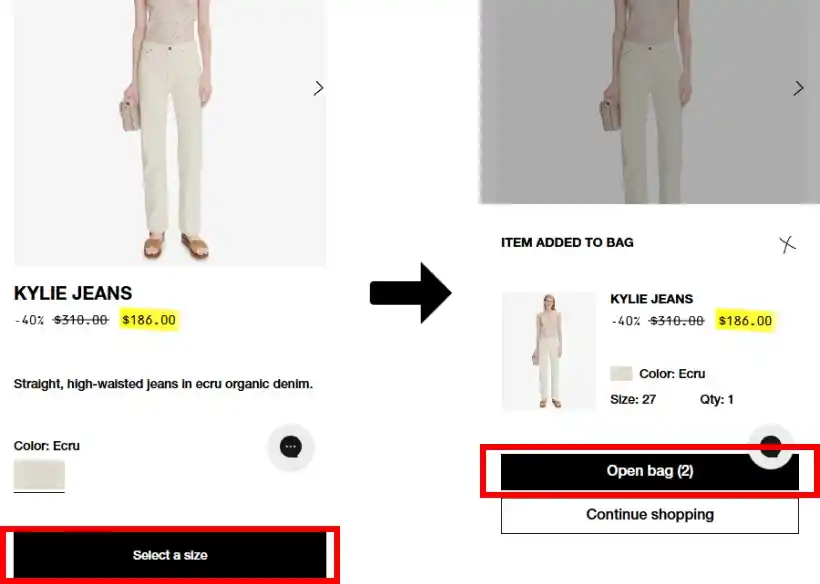Open Kylie Jeans thumbnail in bag panel
This screenshot has height=584, width=820.
click(549, 351)
